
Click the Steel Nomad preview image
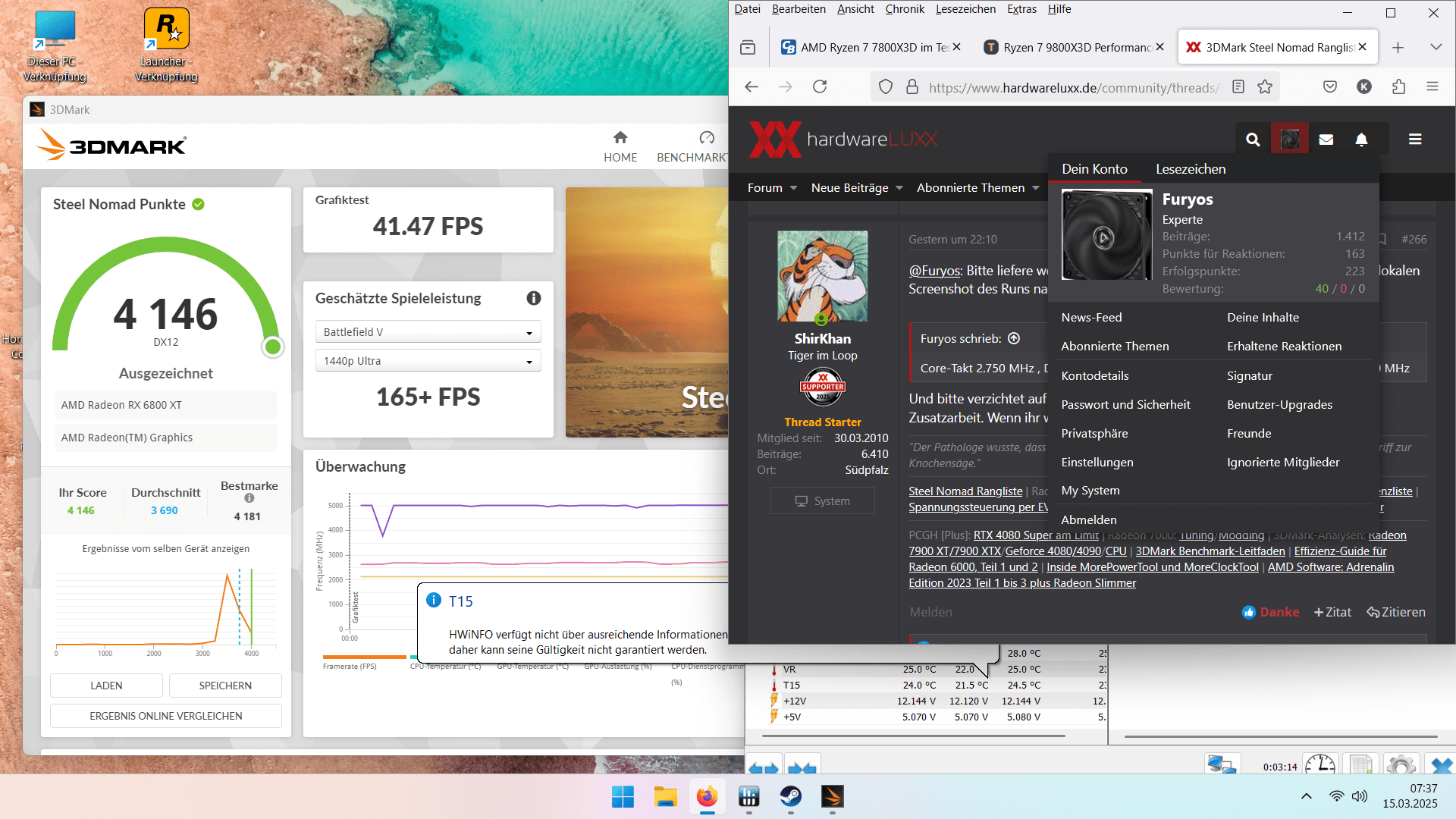point(646,312)
